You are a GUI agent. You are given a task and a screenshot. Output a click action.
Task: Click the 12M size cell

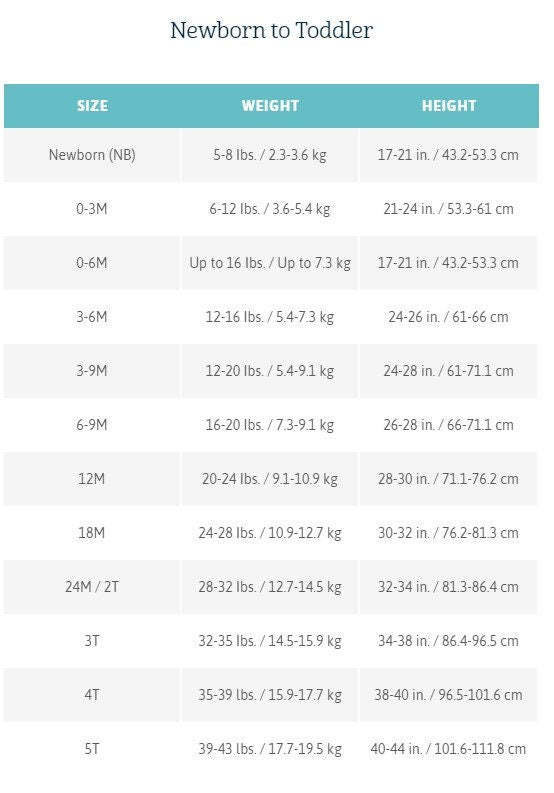pyautogui.click(x=92, y=478)
